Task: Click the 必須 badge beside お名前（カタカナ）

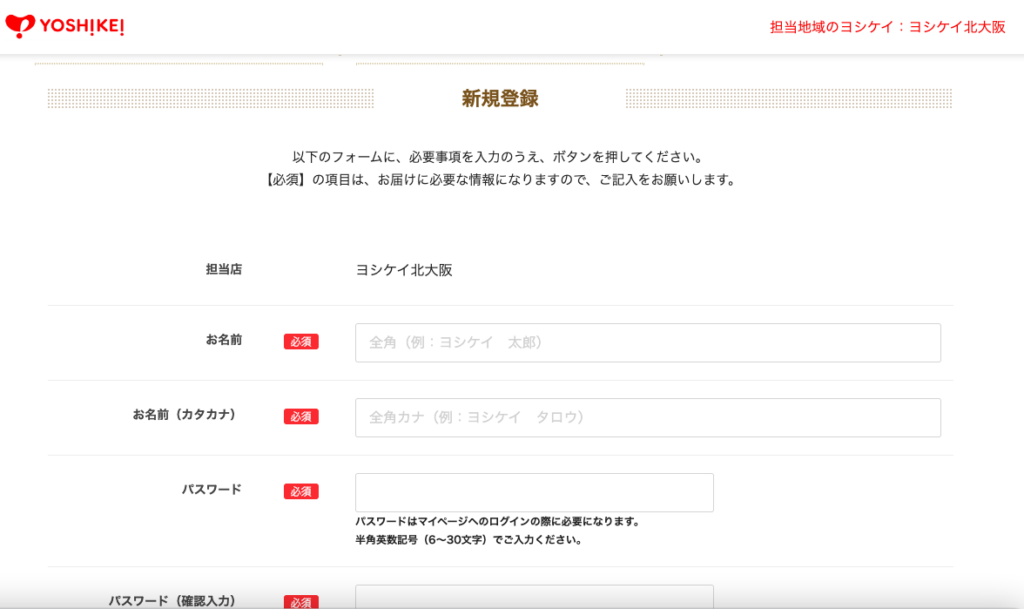Action: (301, 417)
